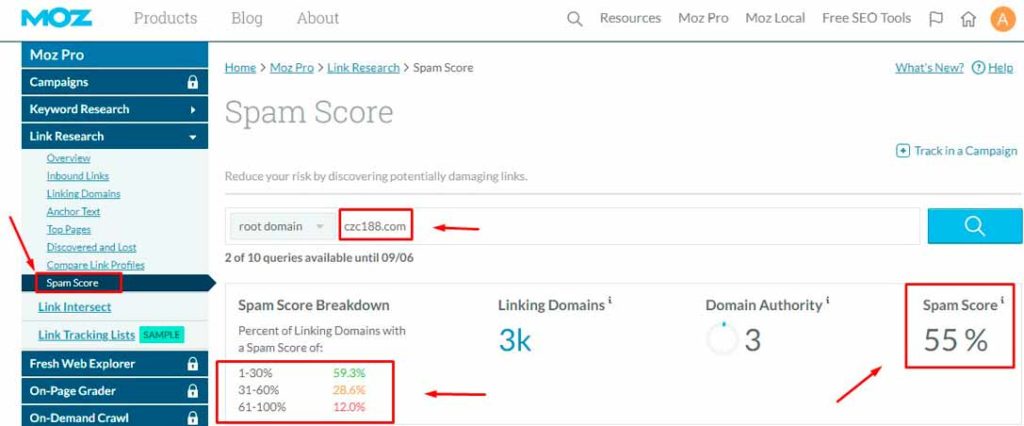Screen dimensions: 1024x426
Task: Click the 61-100% range label
Action: [262, 407]
